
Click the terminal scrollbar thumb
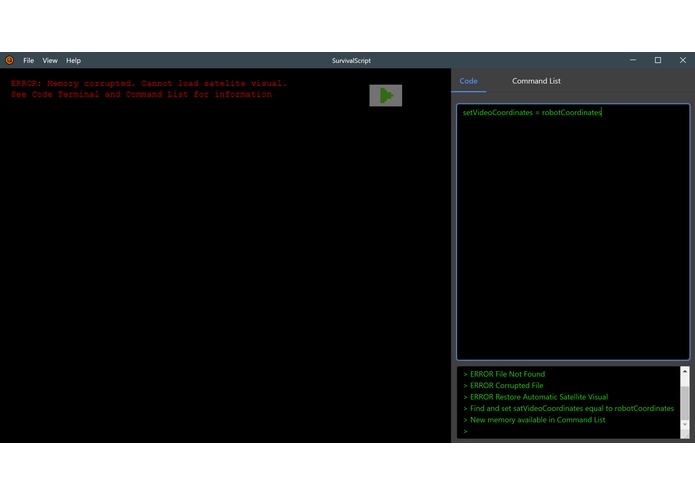685,402
